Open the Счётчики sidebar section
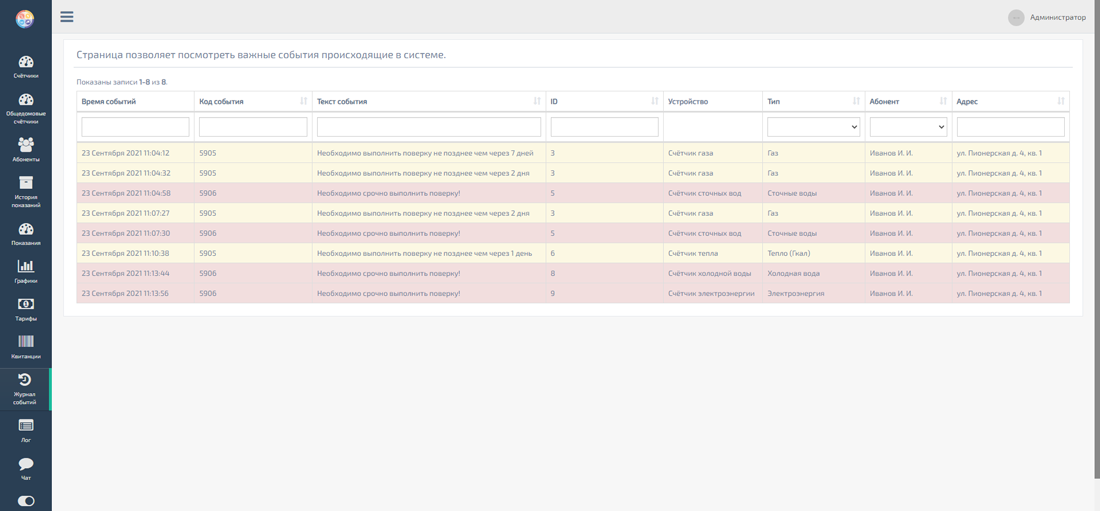 coord(26,66)
